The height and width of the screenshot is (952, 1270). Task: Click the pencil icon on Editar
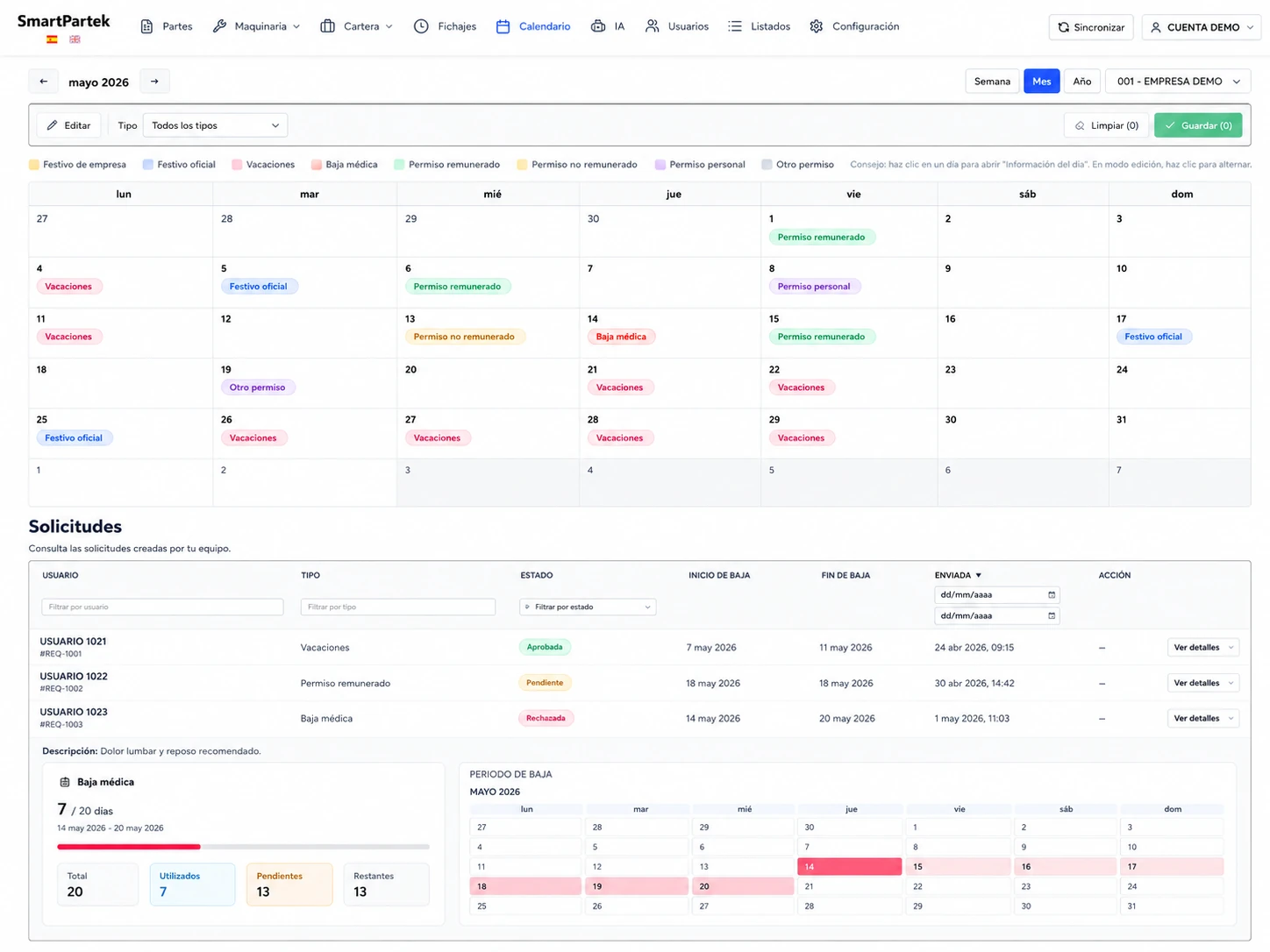[53, 125]
